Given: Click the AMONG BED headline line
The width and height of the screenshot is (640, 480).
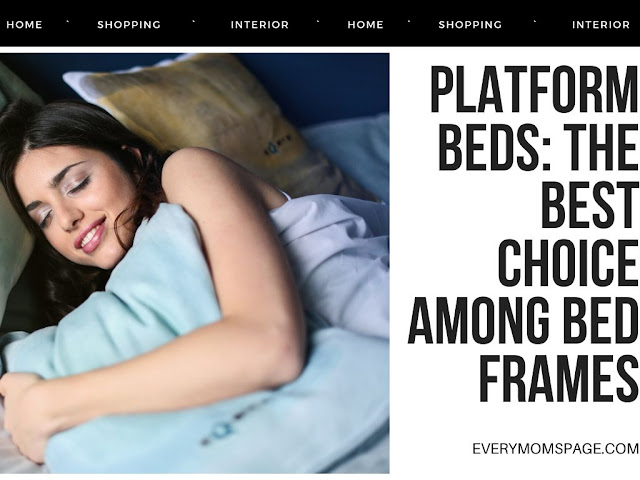Looking at the screenshot, I should pyautogui.click(x=523, y=321).
